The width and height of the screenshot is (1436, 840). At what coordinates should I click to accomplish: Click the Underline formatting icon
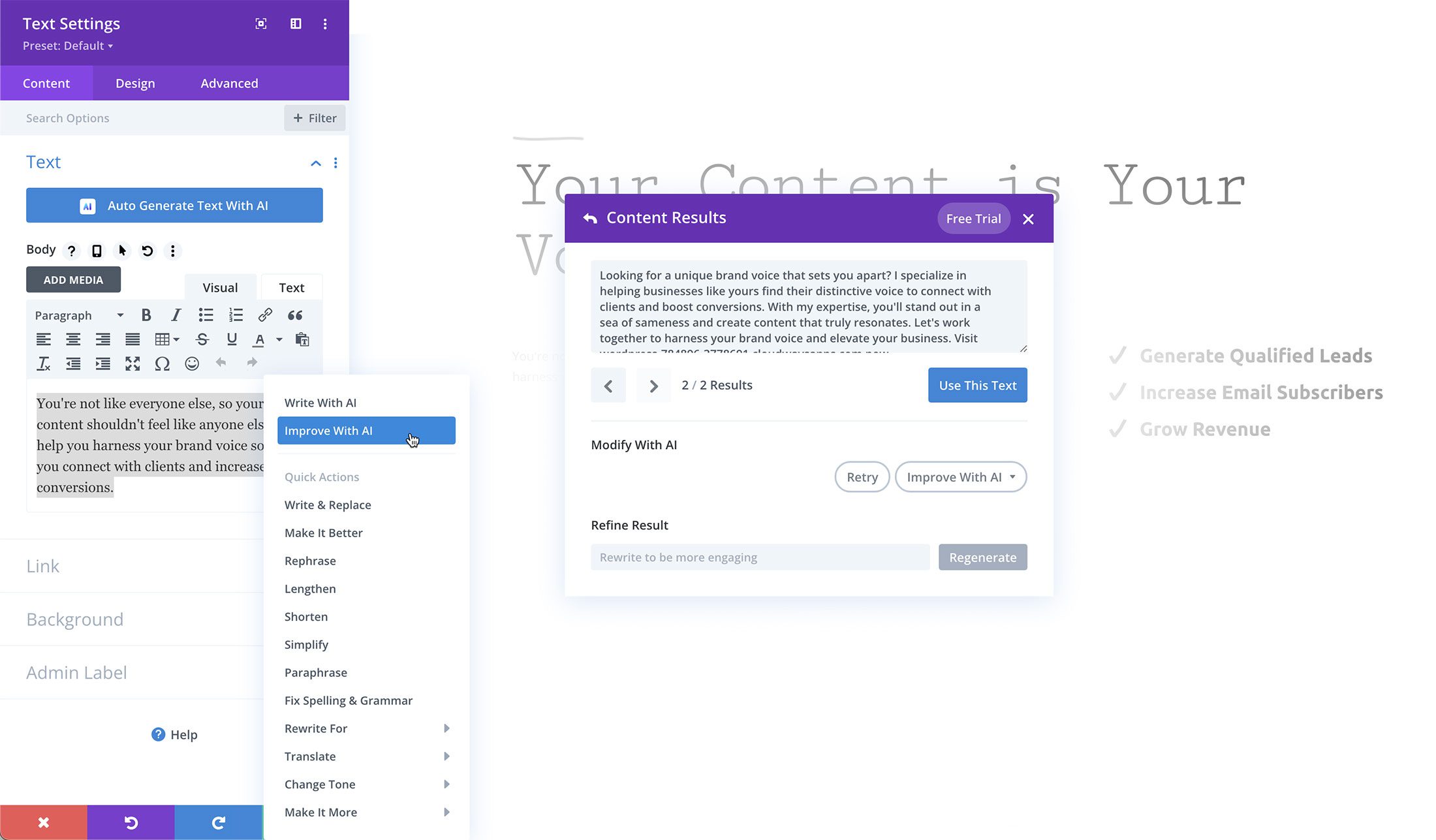pos(230,339)
